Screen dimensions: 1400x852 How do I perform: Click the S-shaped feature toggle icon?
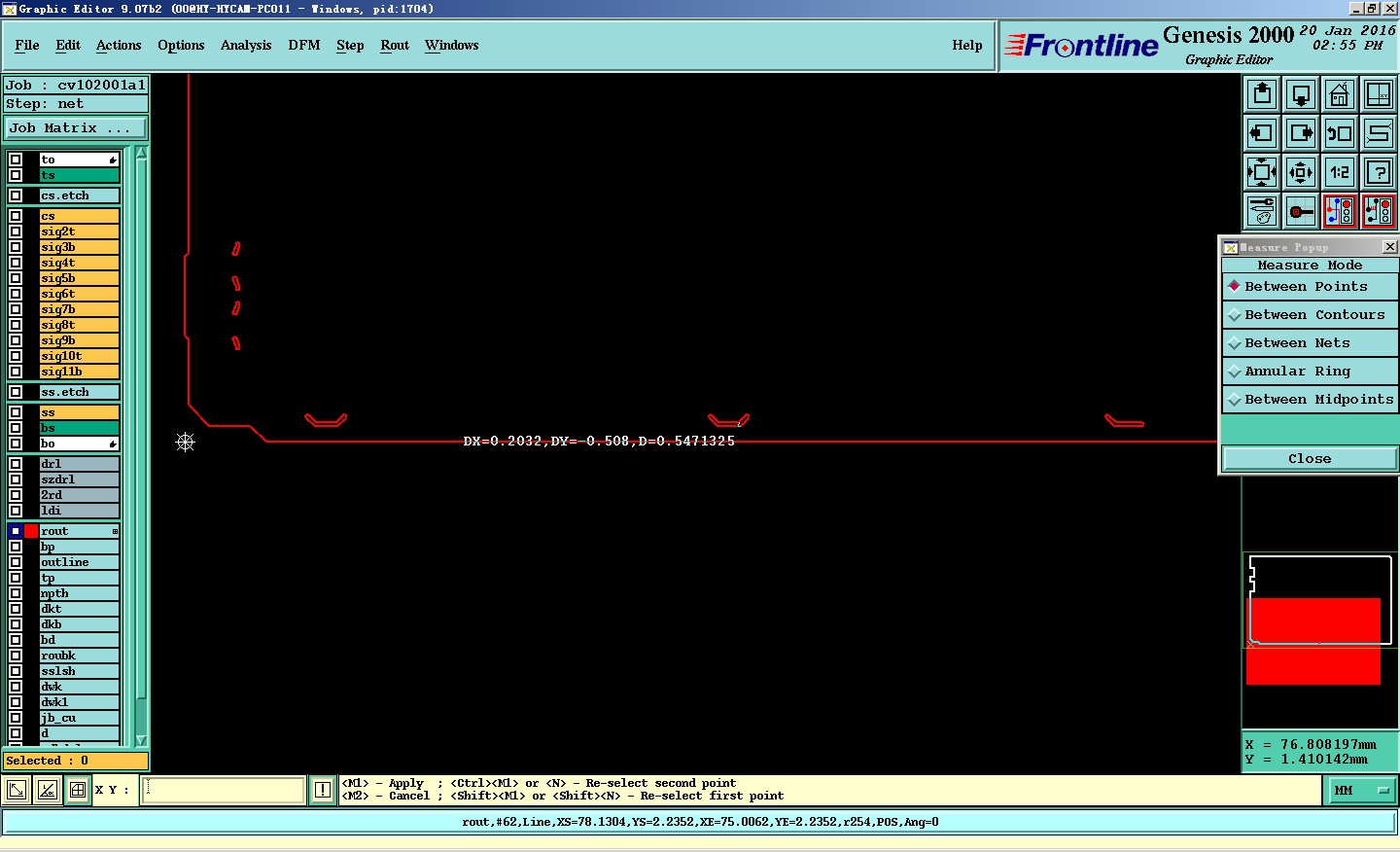click(x=1379, y=133)
